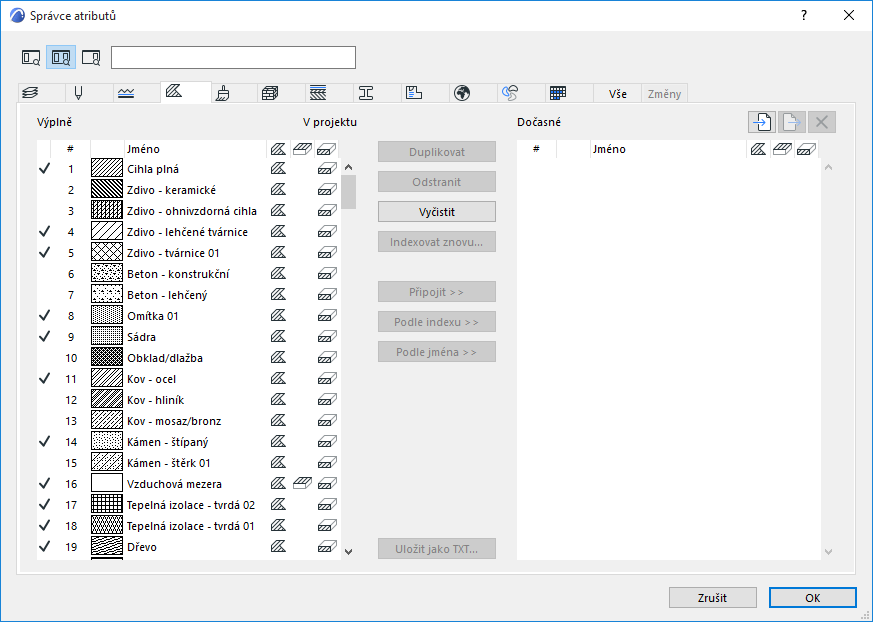Open the Zone Categories tab
873x622 pixels.
414,93
